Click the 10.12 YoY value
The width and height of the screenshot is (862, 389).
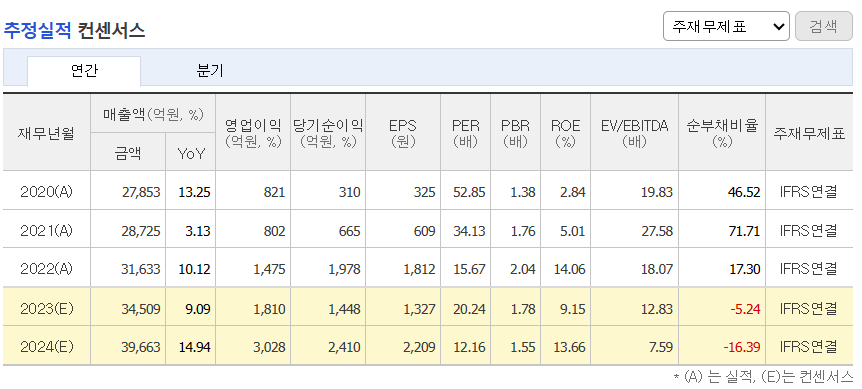(x=195, y=270)
